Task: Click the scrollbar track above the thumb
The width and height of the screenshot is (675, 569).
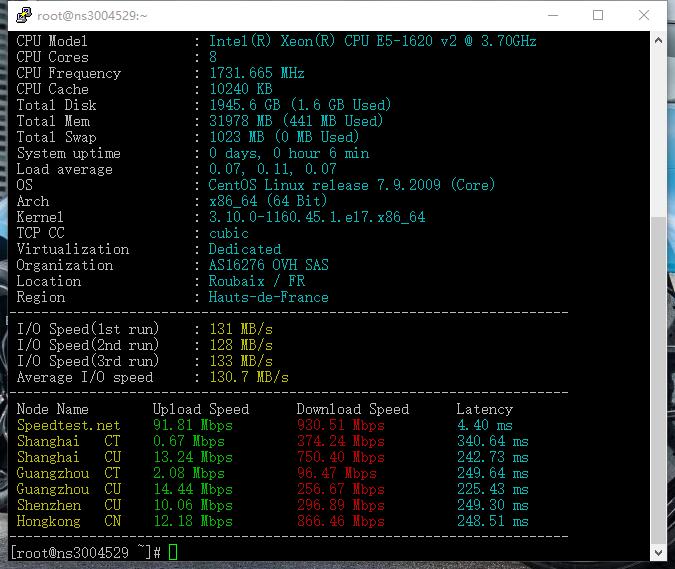Action: [658, 130]
